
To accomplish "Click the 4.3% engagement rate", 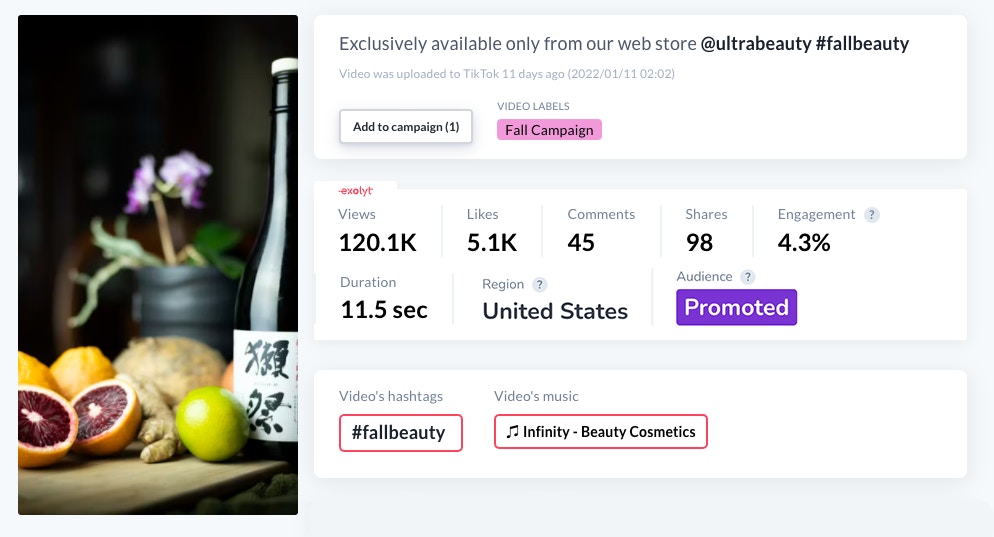I will pyautogui.click(x=804, y=243).
